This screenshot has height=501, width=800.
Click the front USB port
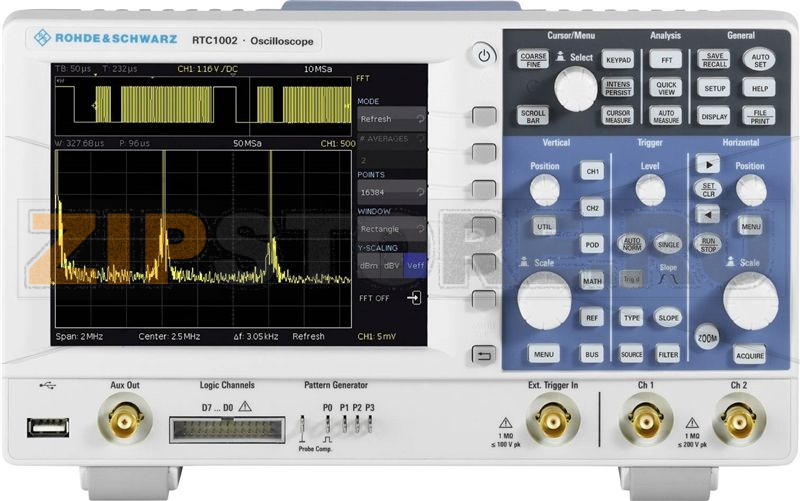[x=48, y=427]
